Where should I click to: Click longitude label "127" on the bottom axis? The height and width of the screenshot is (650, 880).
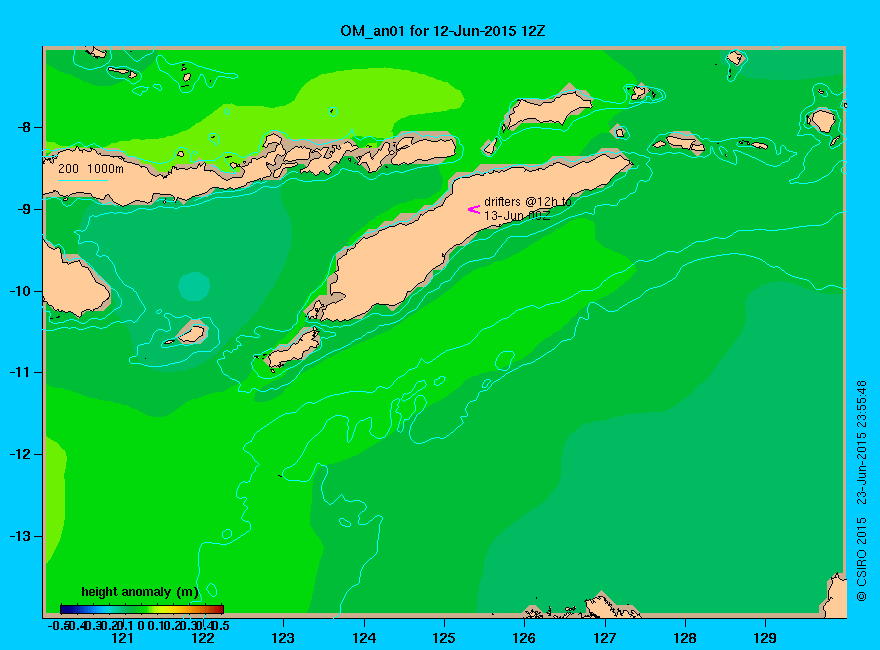(x=604, y=638)
